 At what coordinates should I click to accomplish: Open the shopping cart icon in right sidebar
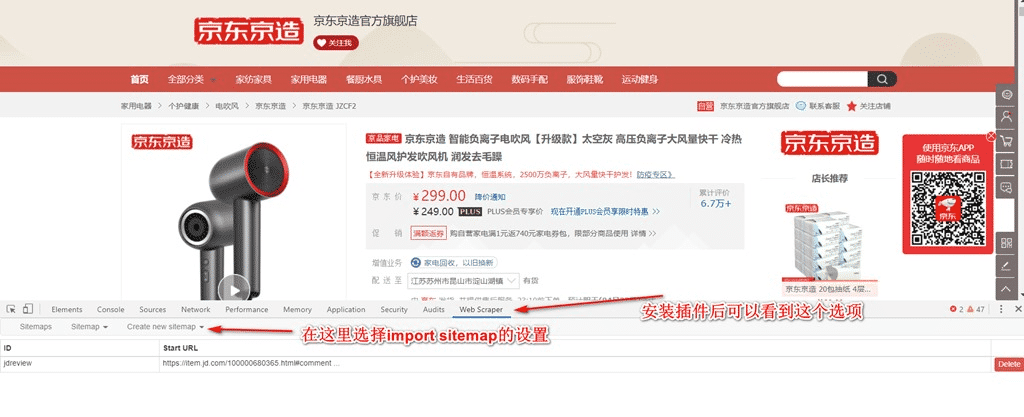point(1006,141)
